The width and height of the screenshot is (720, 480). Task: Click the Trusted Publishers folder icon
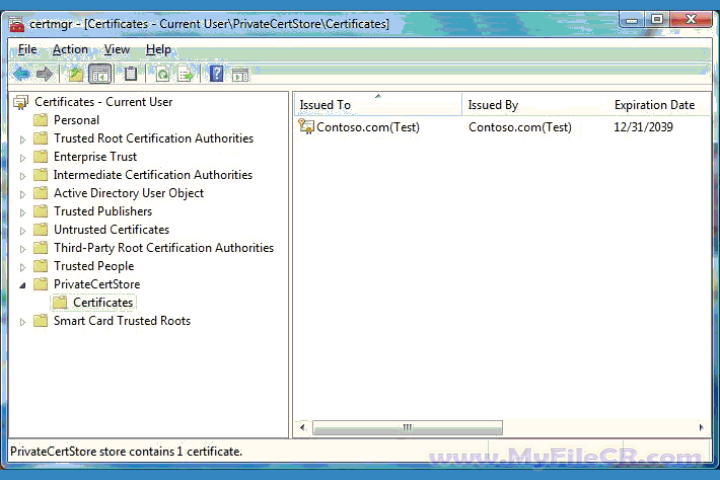coord(41,211)
